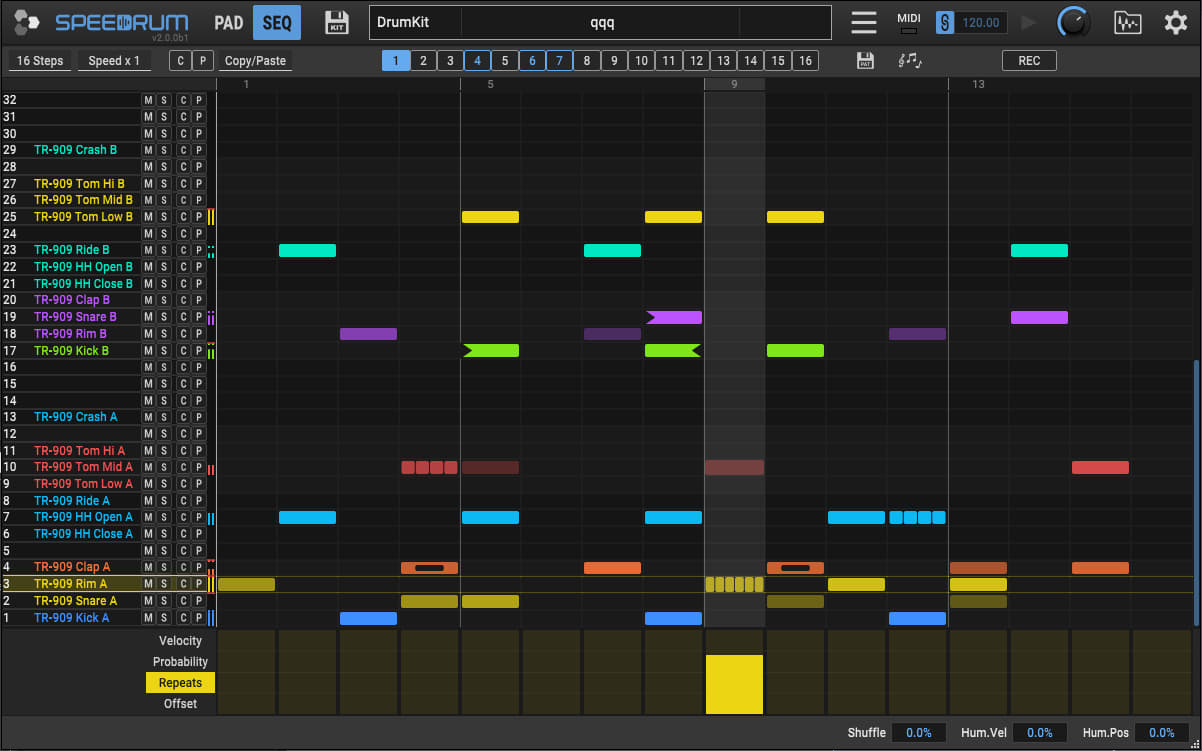Select the Velocity lane label
1202x751 pixels.
point(180,641)
